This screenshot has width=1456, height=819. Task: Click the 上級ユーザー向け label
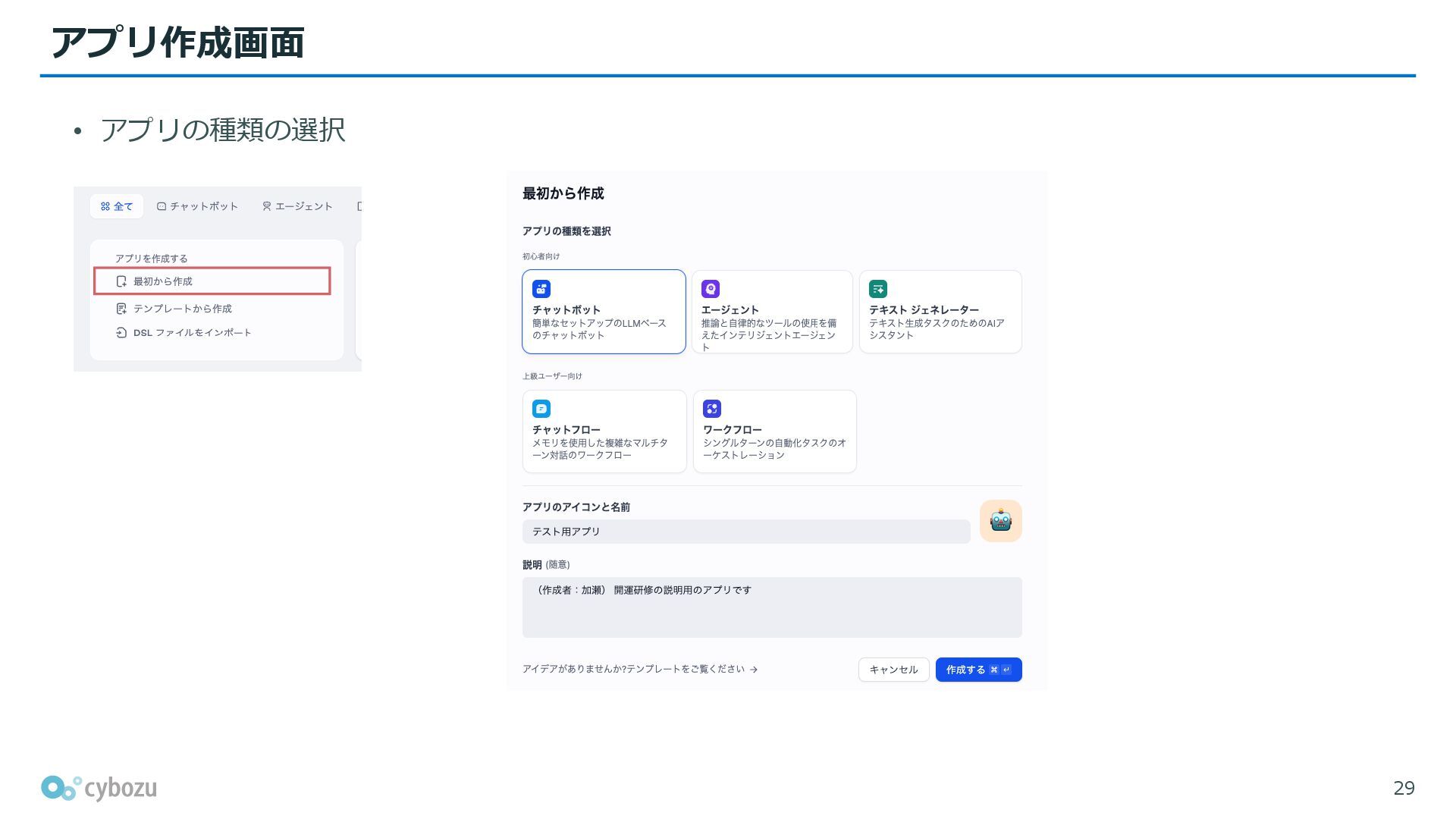tap(552, 376)
